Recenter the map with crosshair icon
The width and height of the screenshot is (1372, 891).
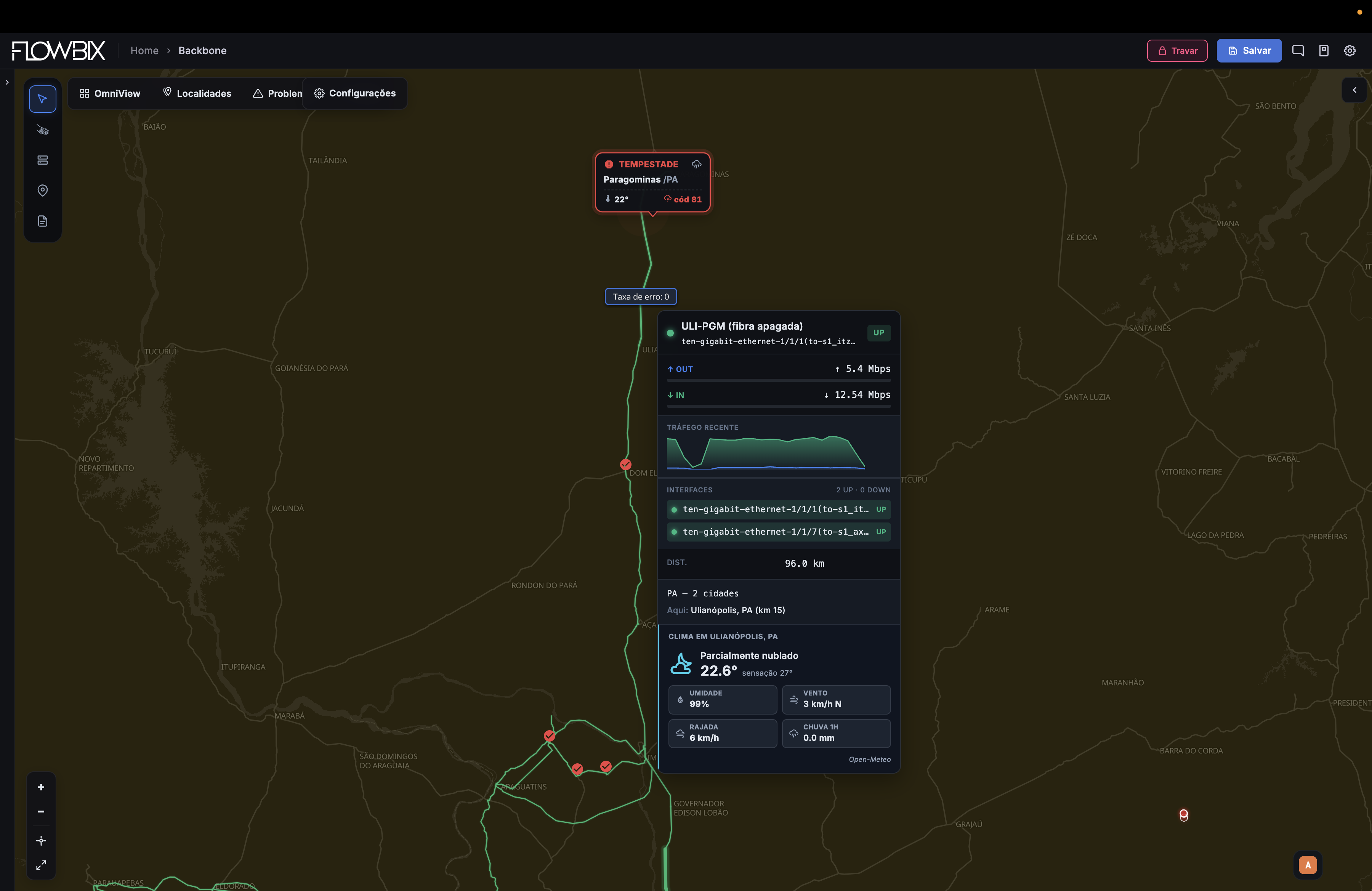tap(41, 841)
